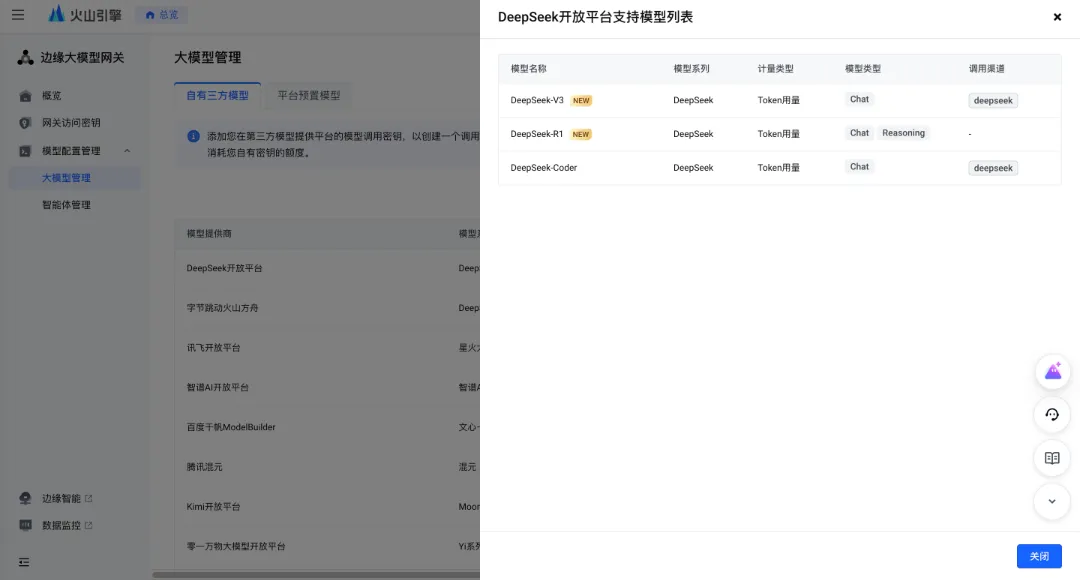Viewport: 1080px width, 580px height.
Task: Click the Reasoning tag in DeepSeek-R1 row
Action: coord(903,133)
